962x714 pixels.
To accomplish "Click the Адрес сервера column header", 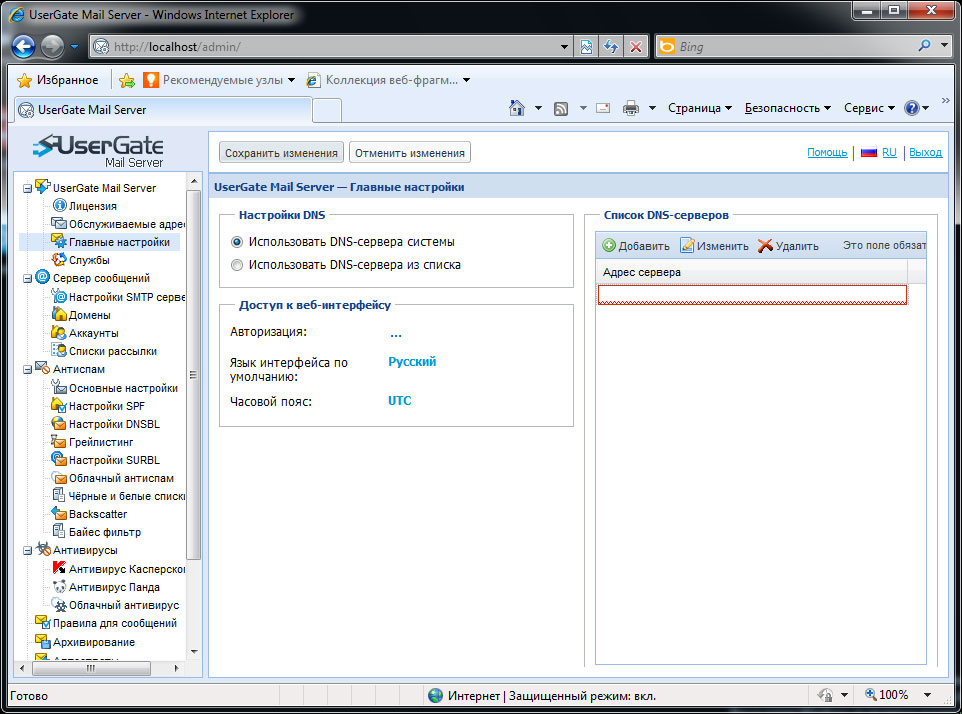I will [751, 272].
